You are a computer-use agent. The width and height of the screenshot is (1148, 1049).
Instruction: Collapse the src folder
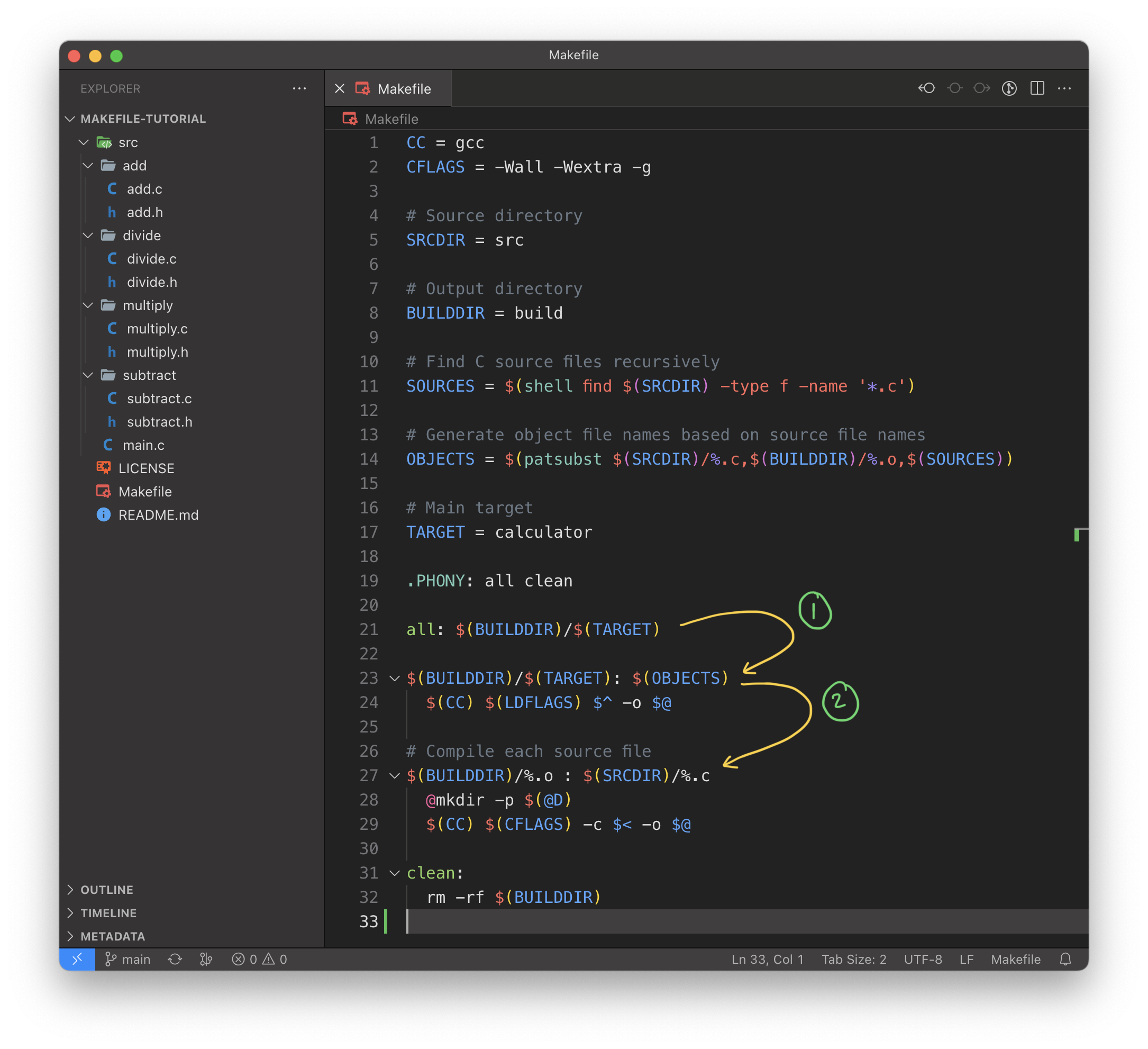84,142
